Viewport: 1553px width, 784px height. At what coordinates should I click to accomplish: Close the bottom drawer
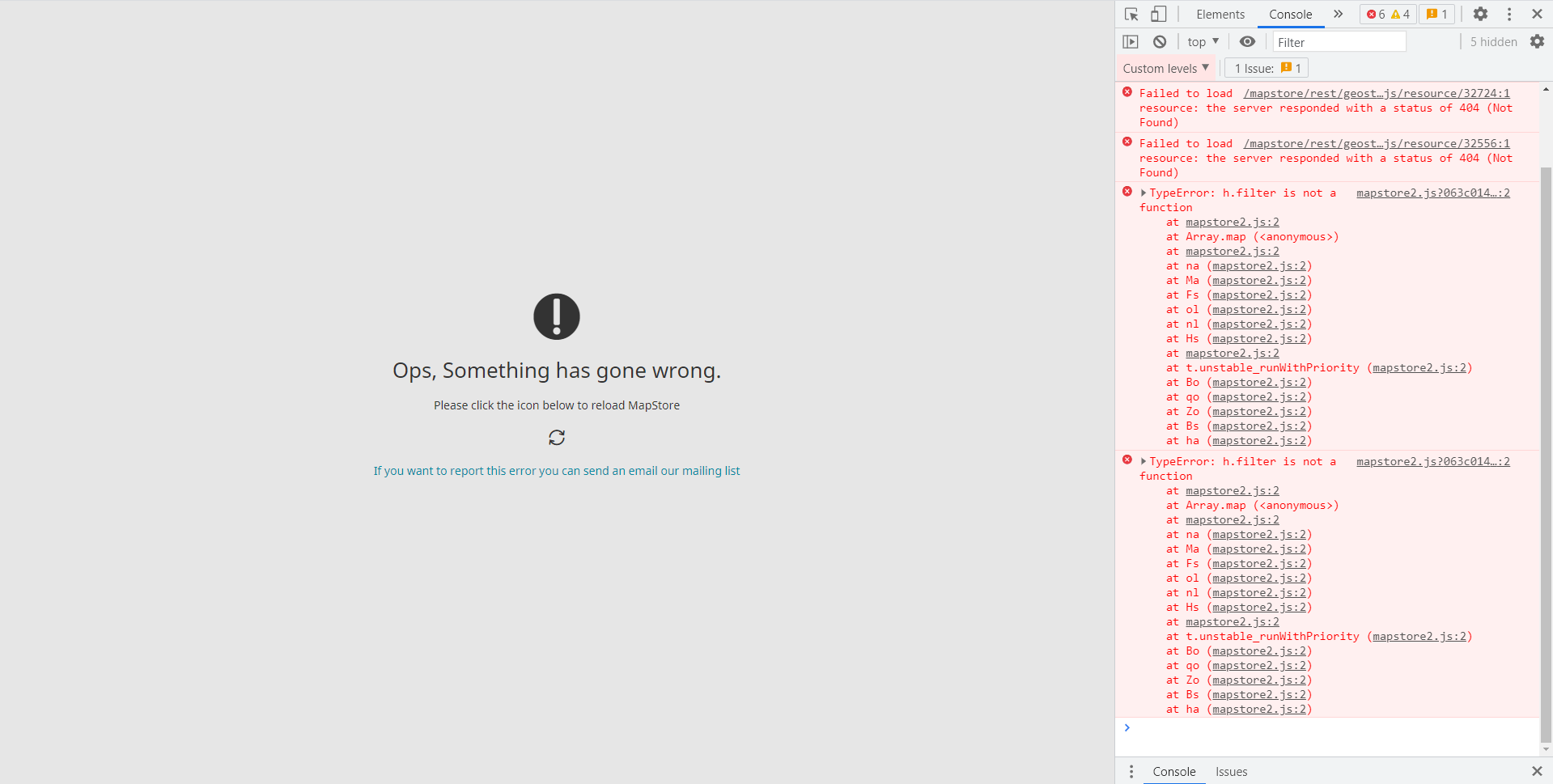(1537, 771)
